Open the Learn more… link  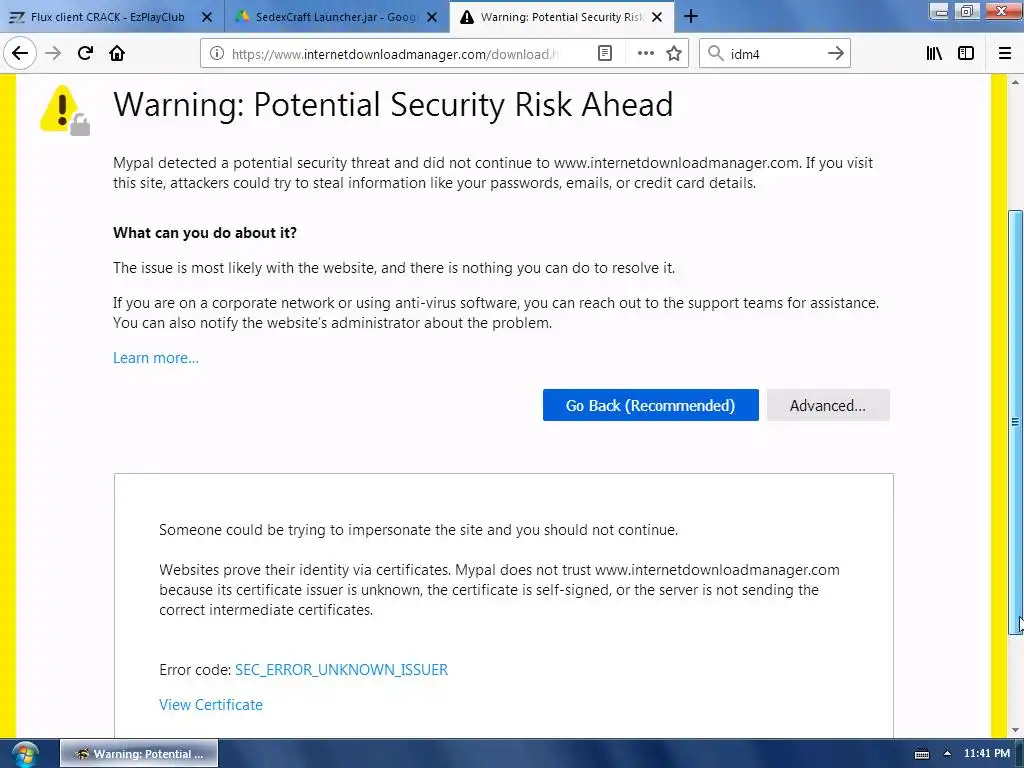155,358
